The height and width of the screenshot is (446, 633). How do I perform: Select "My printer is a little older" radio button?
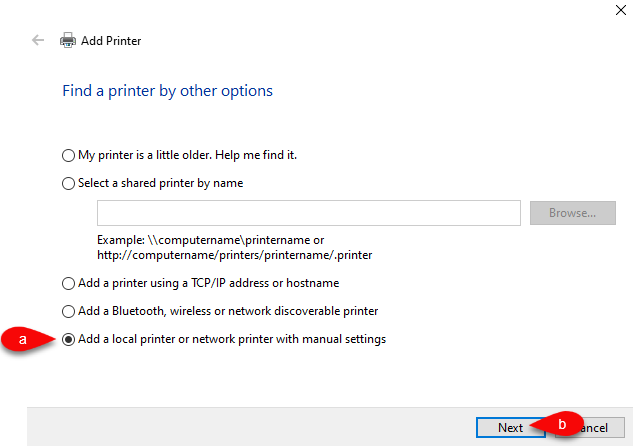click(68, 155)
